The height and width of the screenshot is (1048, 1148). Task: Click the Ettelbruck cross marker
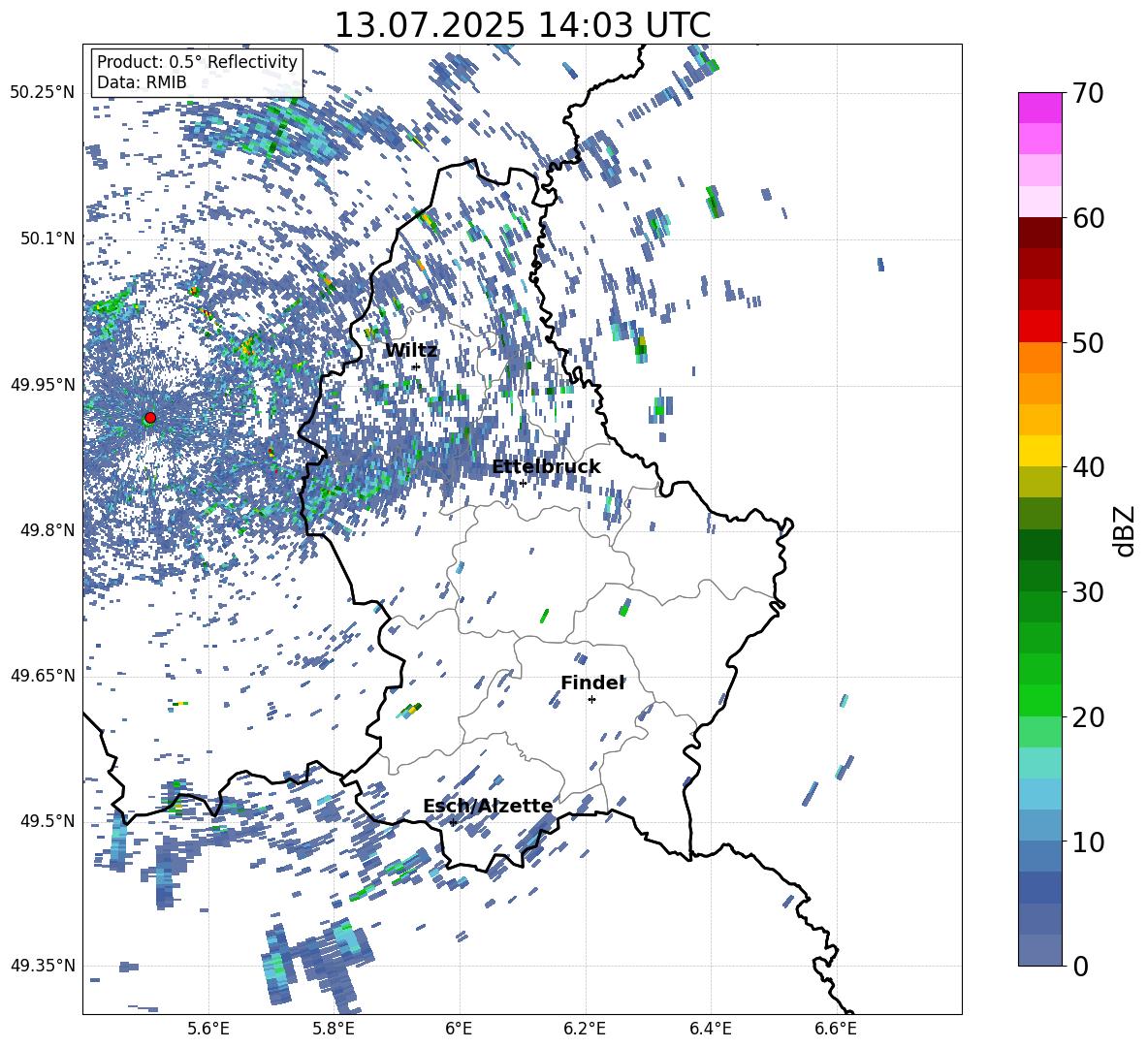pyautogui.click(x=523, y=483)
